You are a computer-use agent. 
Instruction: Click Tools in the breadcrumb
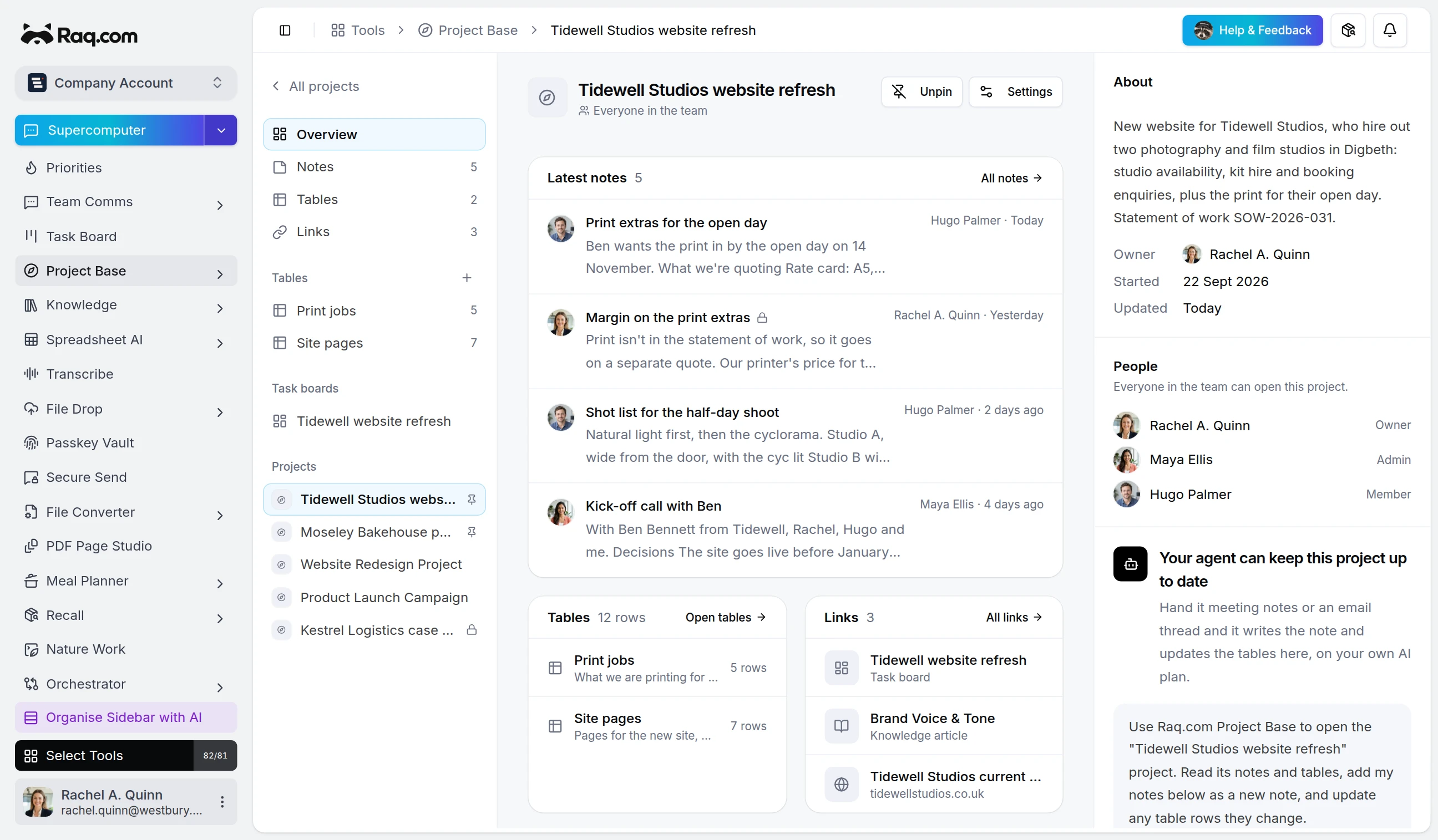click(358, 30)
